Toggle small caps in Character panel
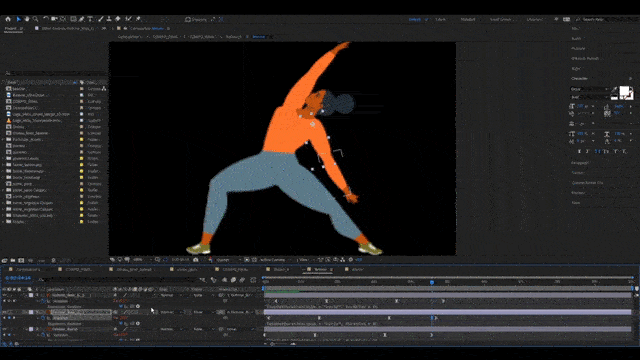 tap(606, 151)
